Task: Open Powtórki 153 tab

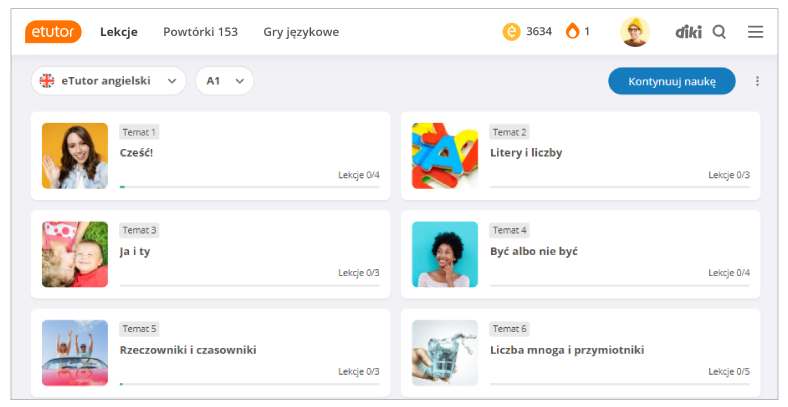Action: point(201,32)
